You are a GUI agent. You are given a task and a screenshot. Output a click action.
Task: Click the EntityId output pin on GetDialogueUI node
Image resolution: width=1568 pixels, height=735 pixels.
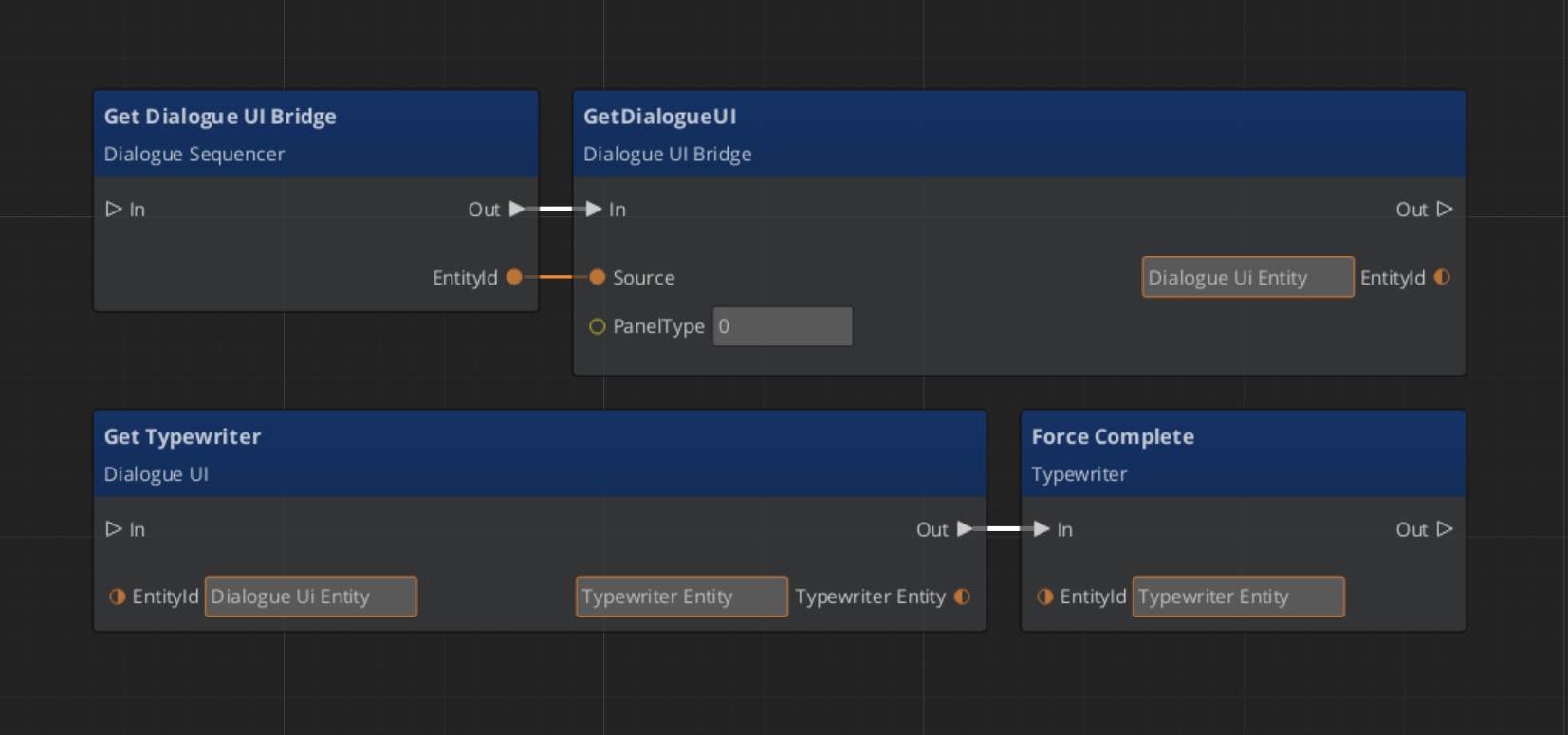click(1442, 277)
